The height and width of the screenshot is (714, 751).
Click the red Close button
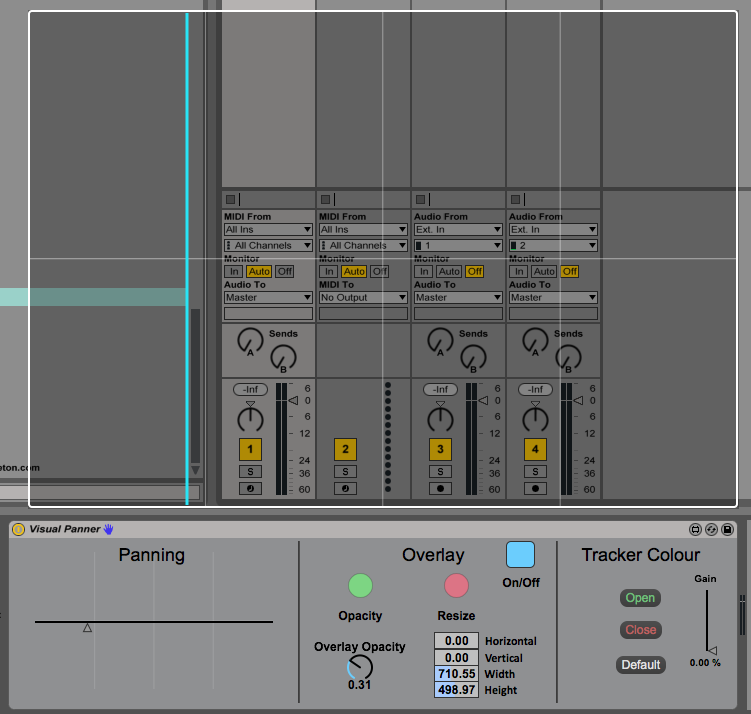[640, 630]
